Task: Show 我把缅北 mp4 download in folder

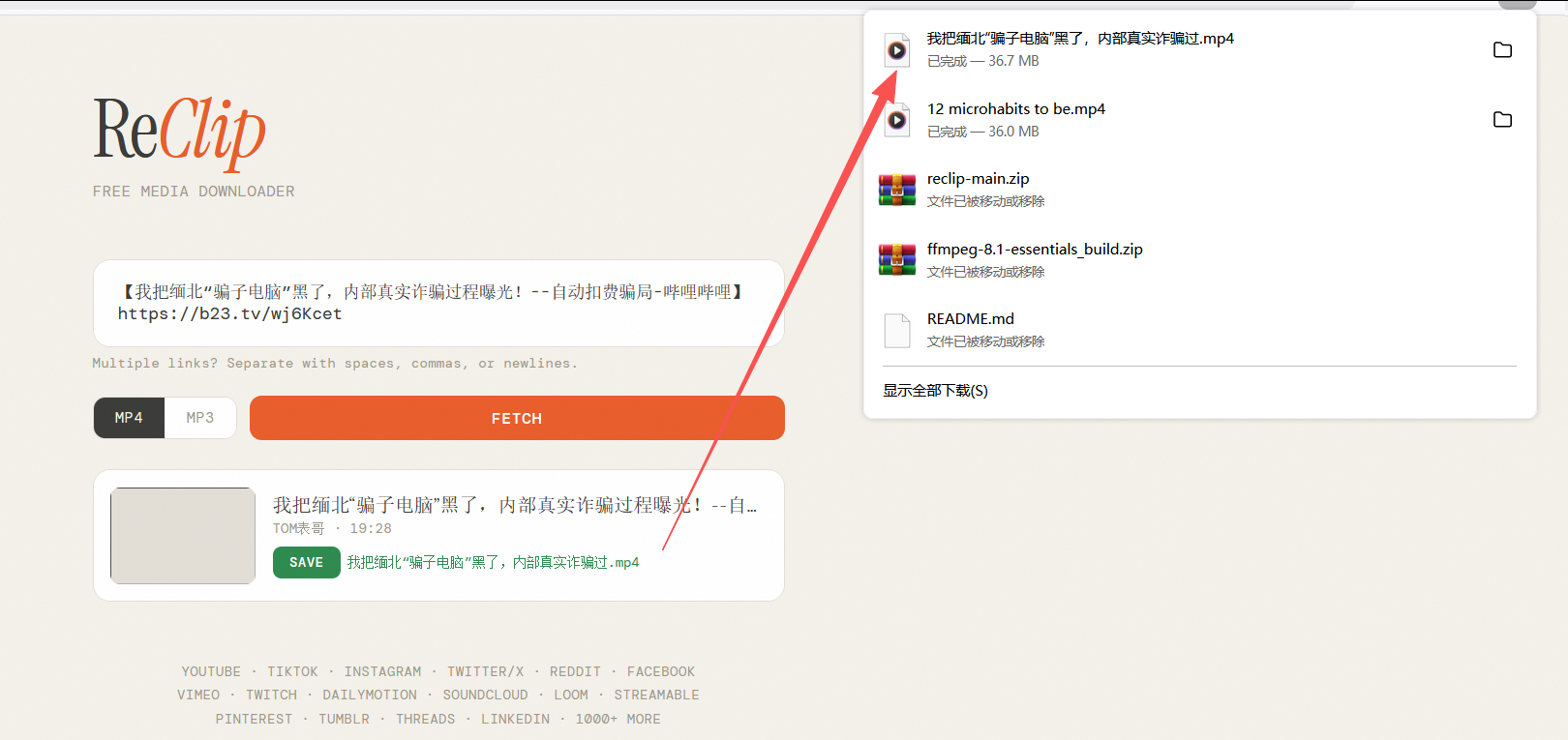Action: point(1502,49)
